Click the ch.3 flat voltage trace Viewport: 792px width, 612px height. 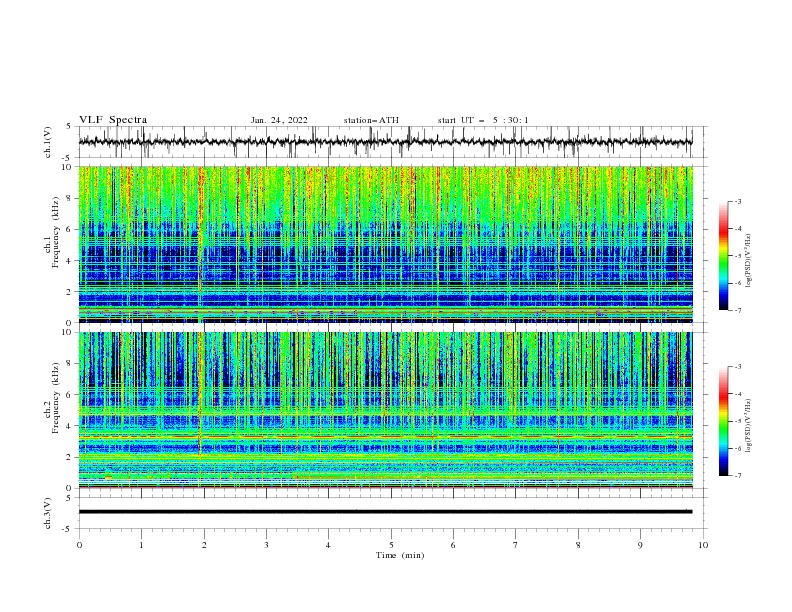pyautogui.click(x=385, y=512)
